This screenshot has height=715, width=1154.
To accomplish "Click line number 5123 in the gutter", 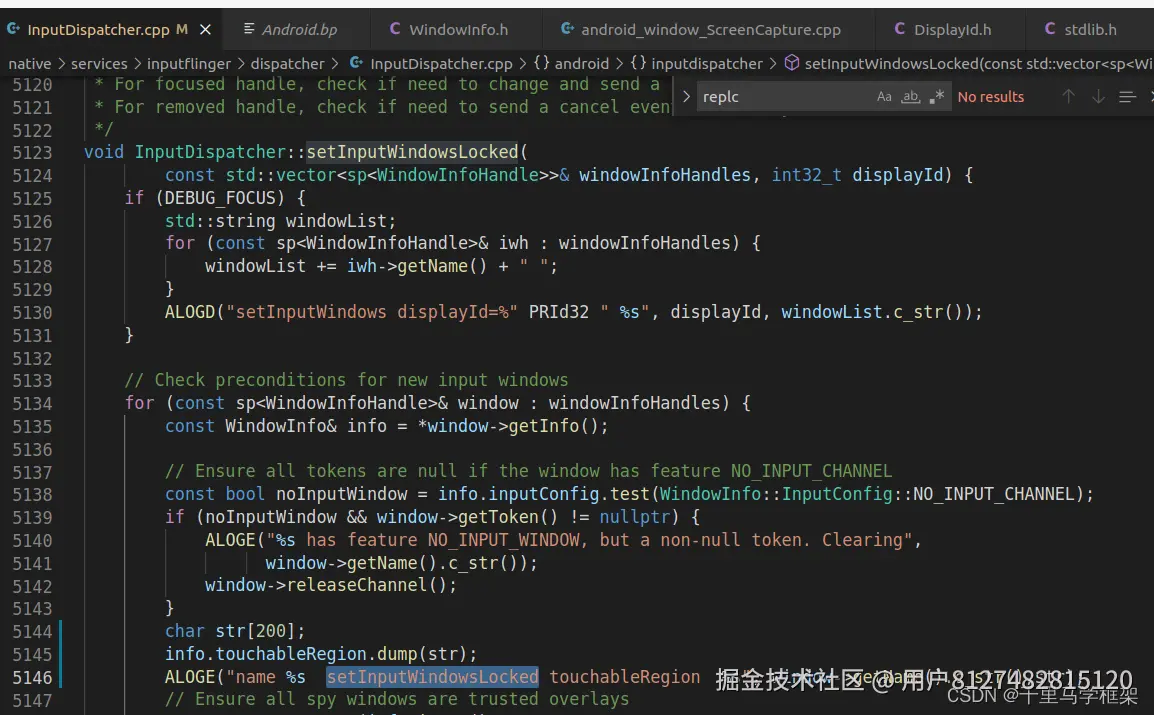I will 32,153.
